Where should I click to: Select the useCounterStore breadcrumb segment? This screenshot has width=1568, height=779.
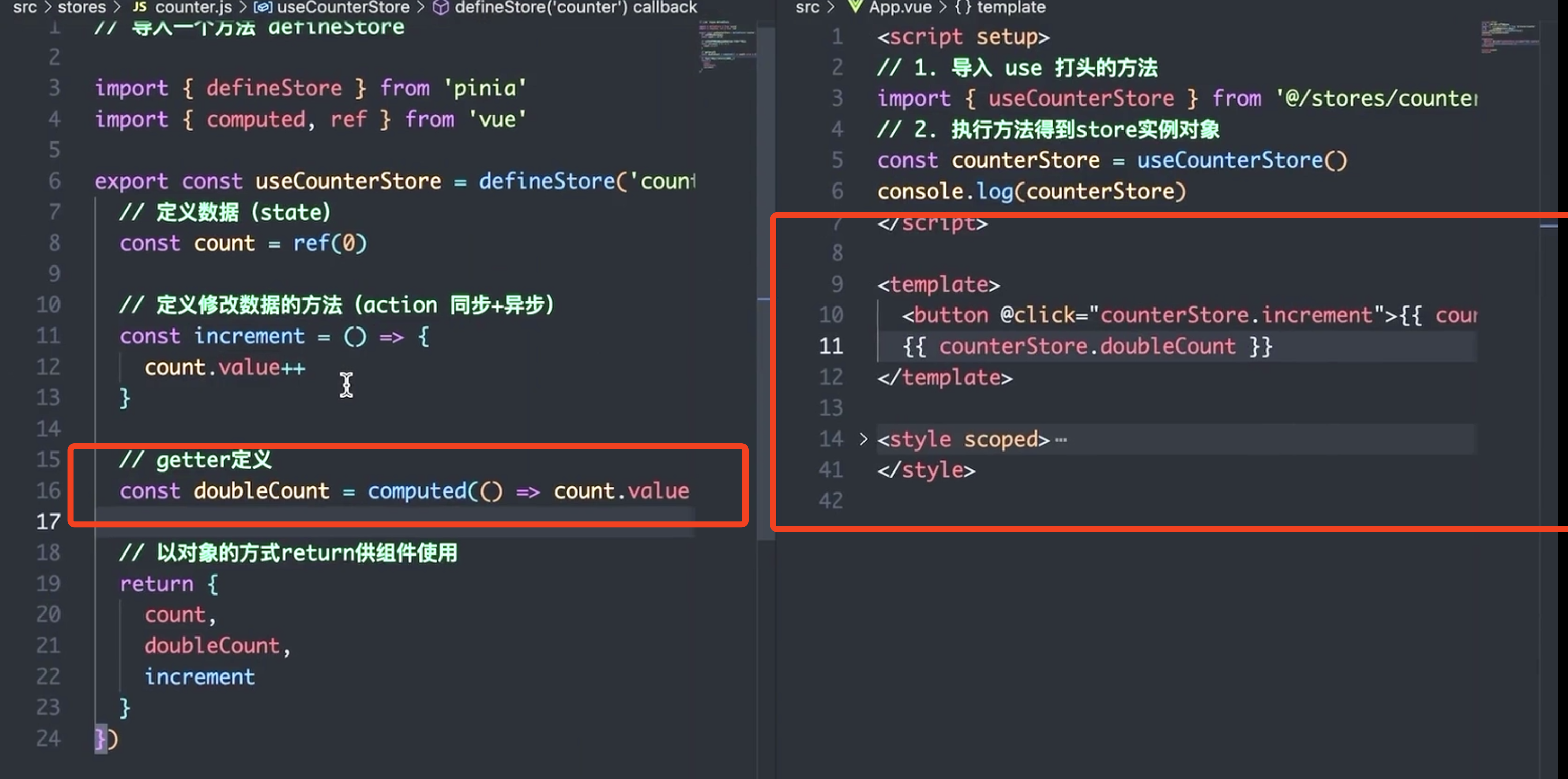[344, 7]
